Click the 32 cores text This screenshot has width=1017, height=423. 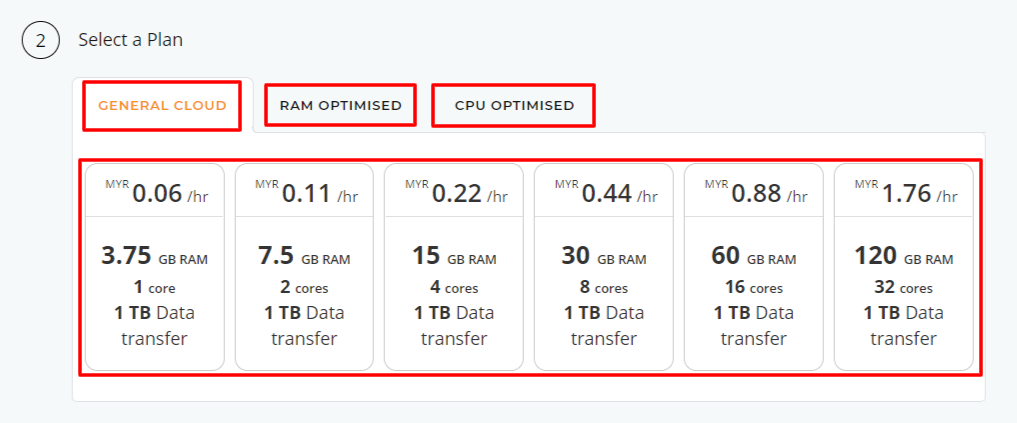point(904,287)
